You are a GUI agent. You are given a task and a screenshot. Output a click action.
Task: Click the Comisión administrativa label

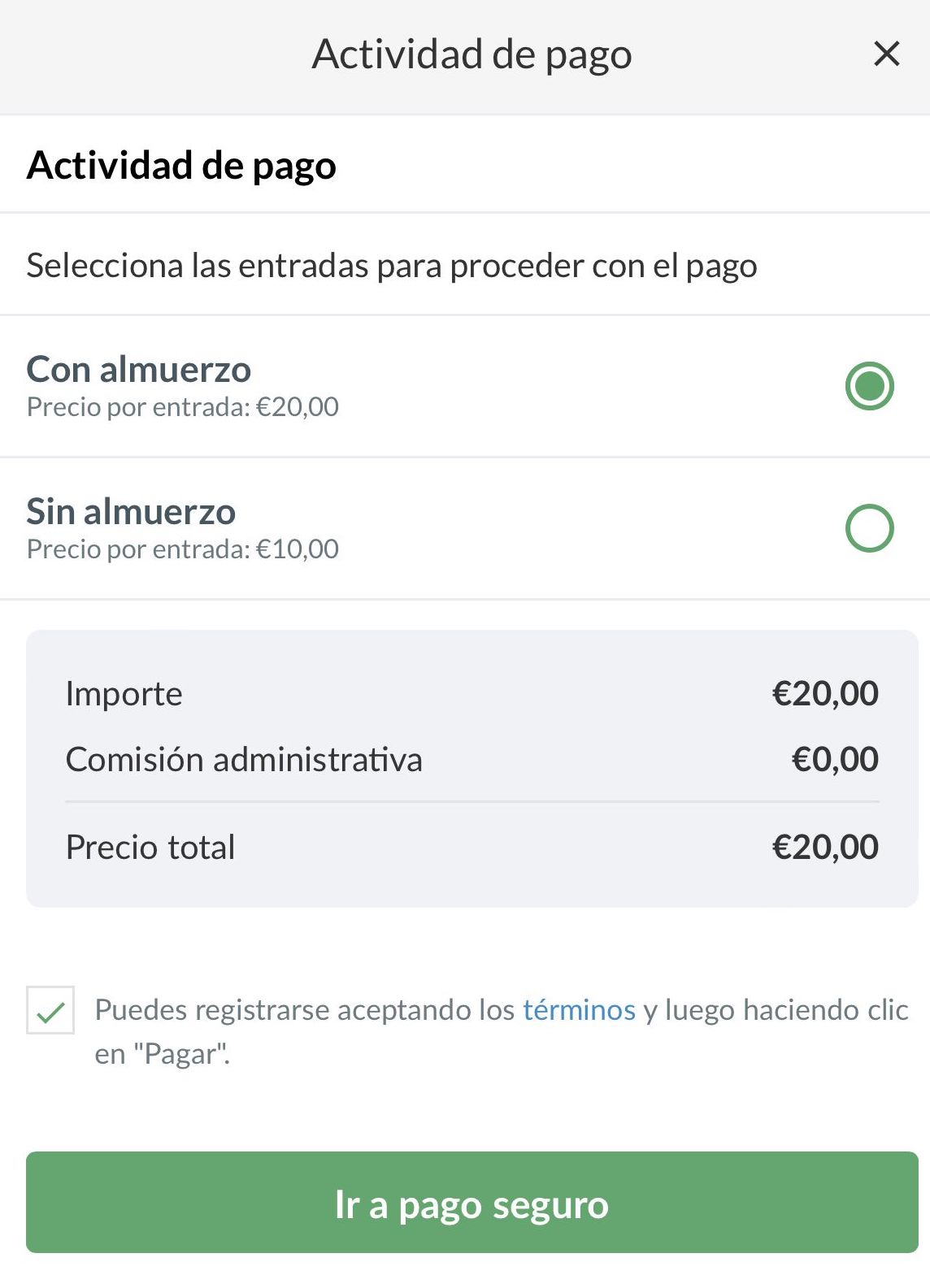pyautogui.click(x=244, y=760)
